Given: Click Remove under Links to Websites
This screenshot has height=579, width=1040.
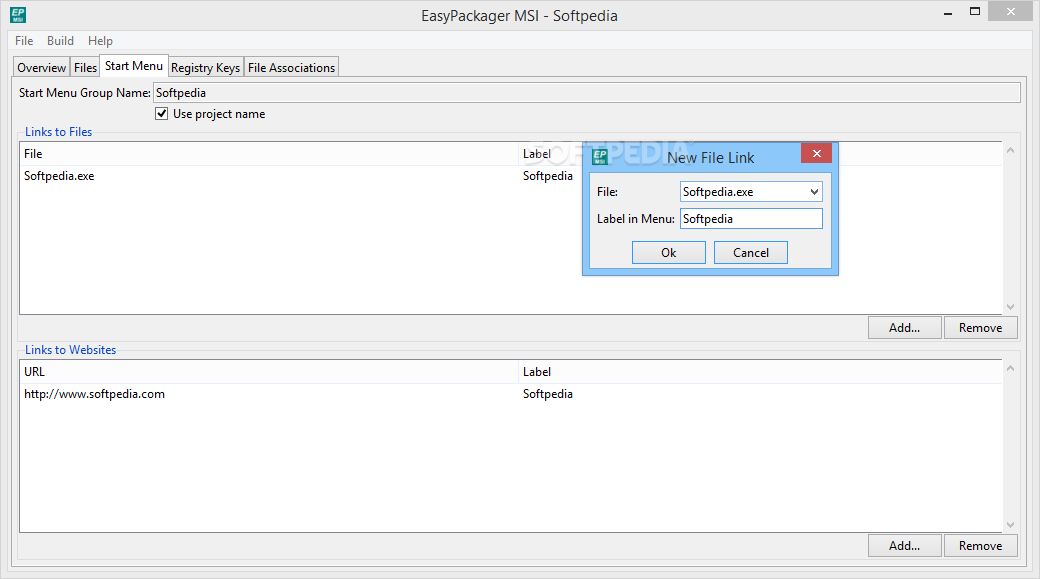Looking at the screenshot, I should [x=980, y=546].
